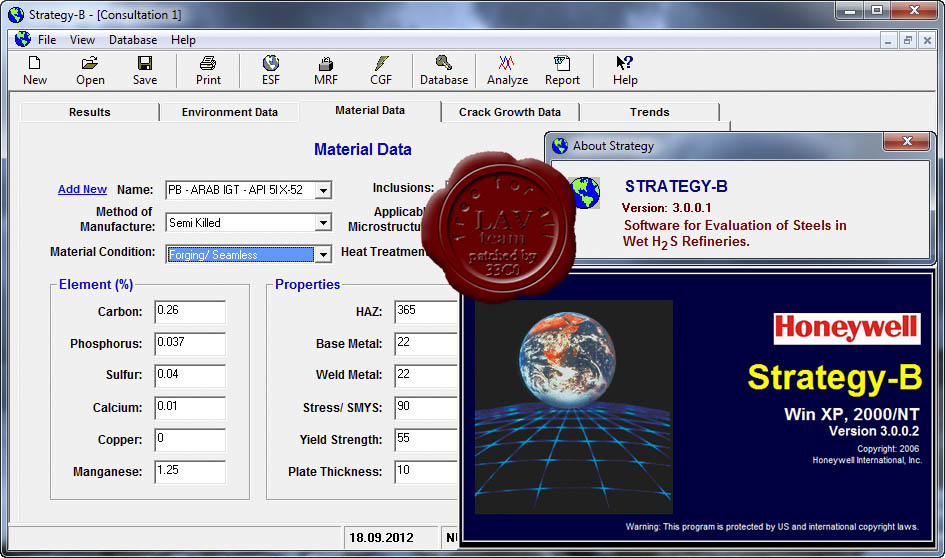Open the File menu
945x558 pixels.
(46, 40)
